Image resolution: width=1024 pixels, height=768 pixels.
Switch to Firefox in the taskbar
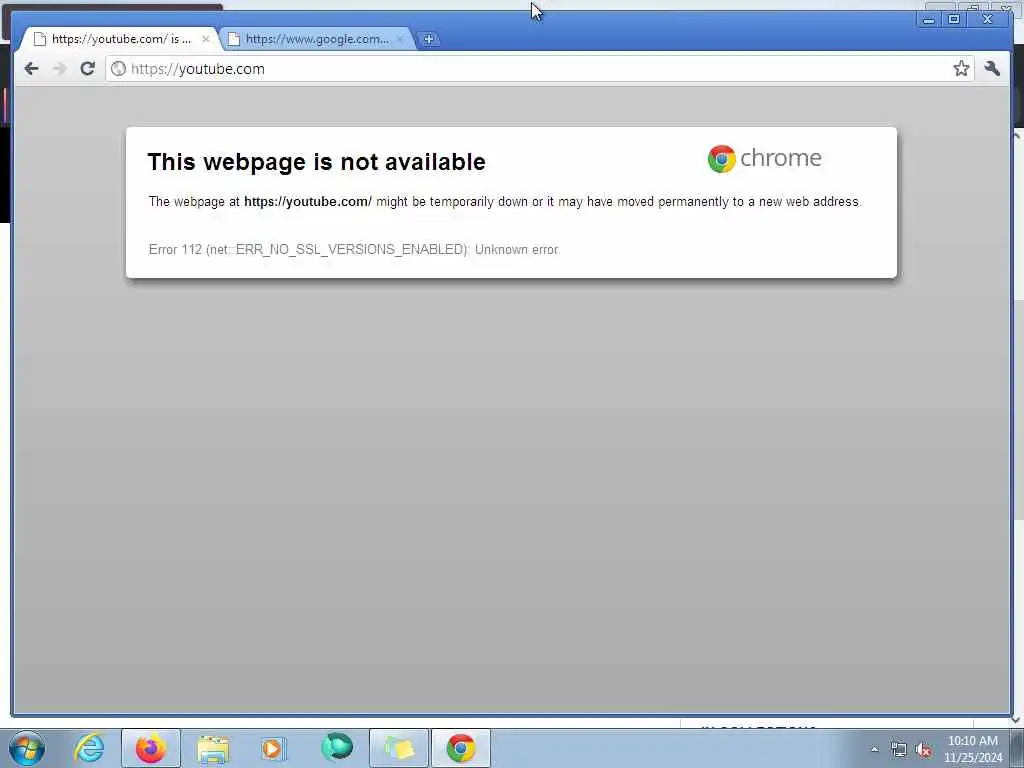[x=151, y=748]
